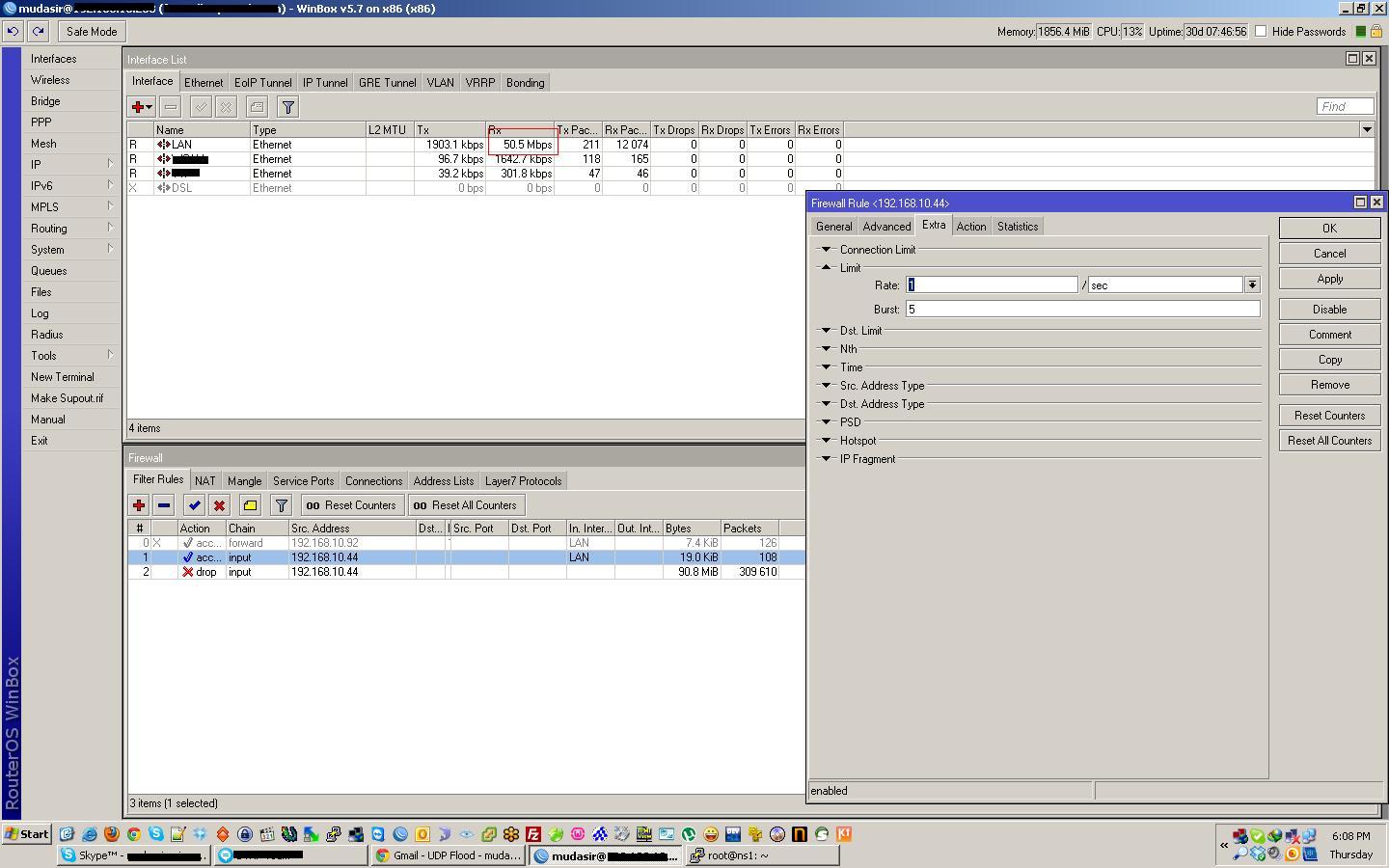Expand hidden system tray icons
This screenshot has height=868, width=1389.
point(1224,845)
